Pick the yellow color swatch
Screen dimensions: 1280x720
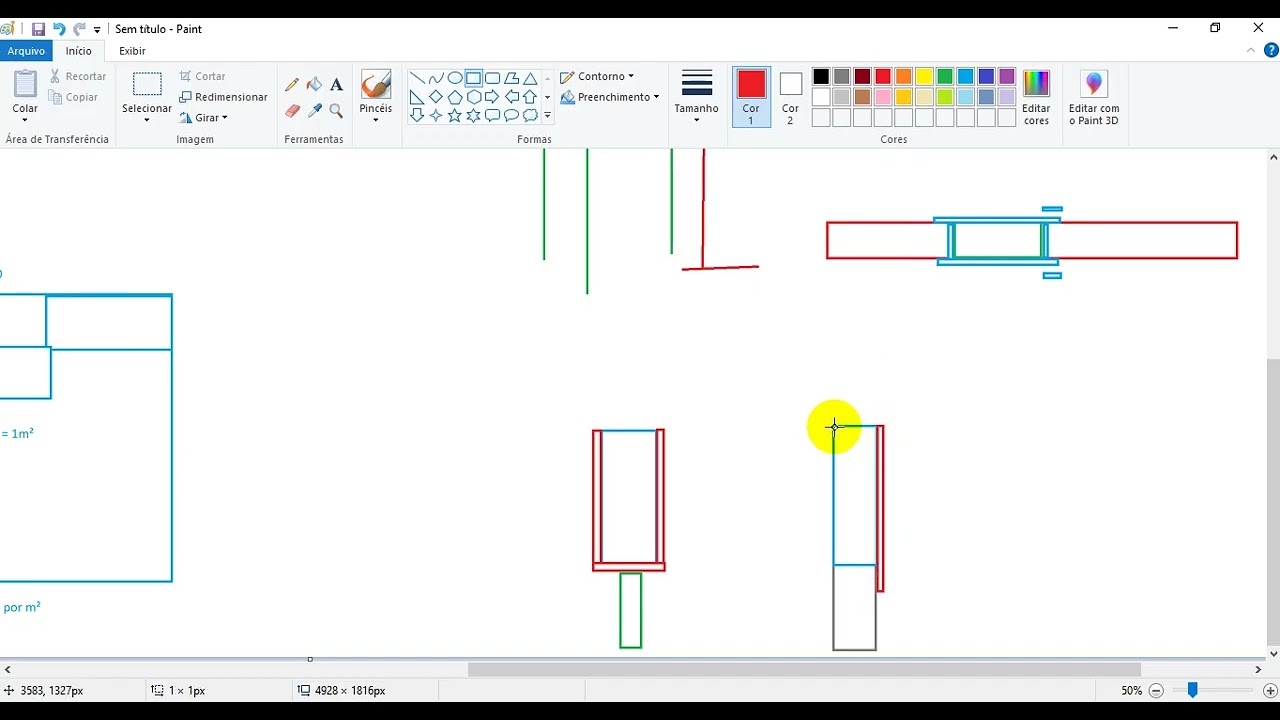pos(924,76)
